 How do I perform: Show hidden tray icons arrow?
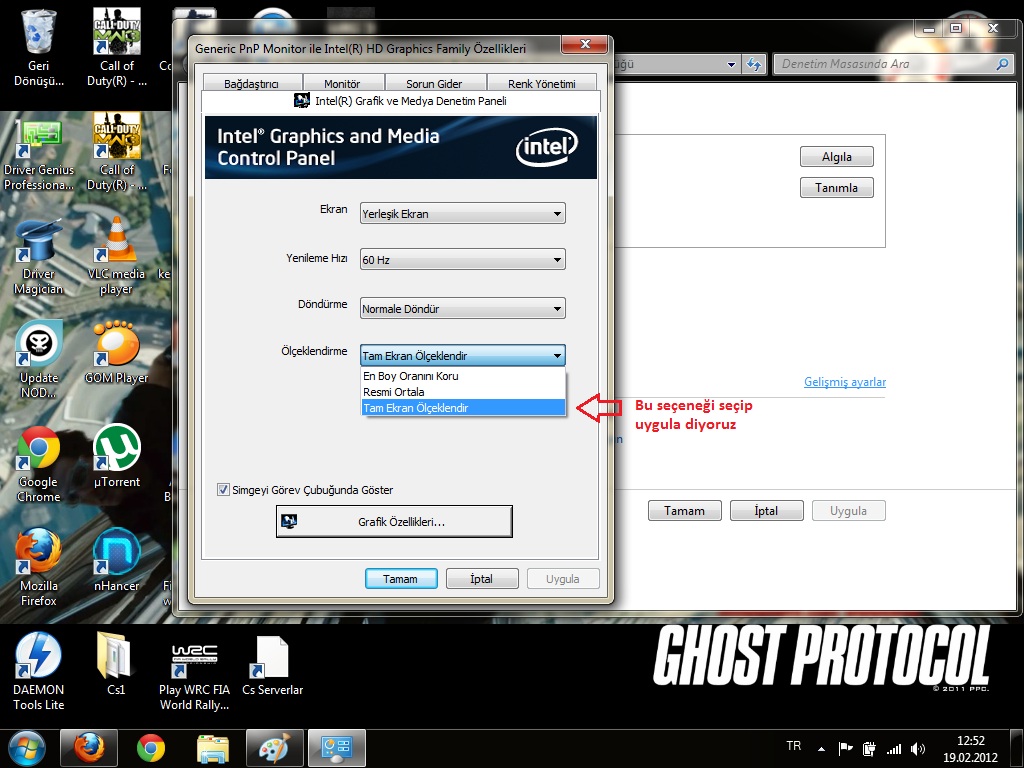(x=821, y=749)
